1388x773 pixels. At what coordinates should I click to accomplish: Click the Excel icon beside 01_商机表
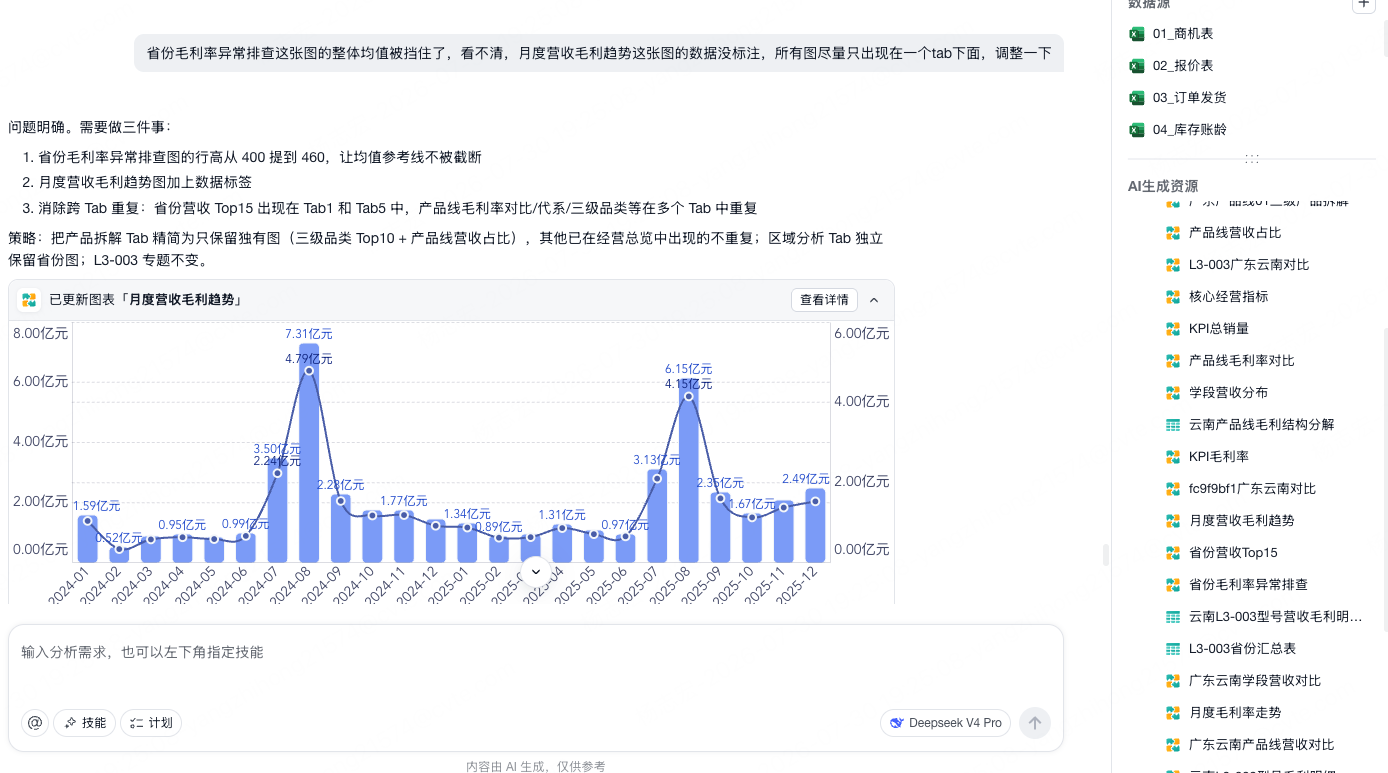point(1137,34)
